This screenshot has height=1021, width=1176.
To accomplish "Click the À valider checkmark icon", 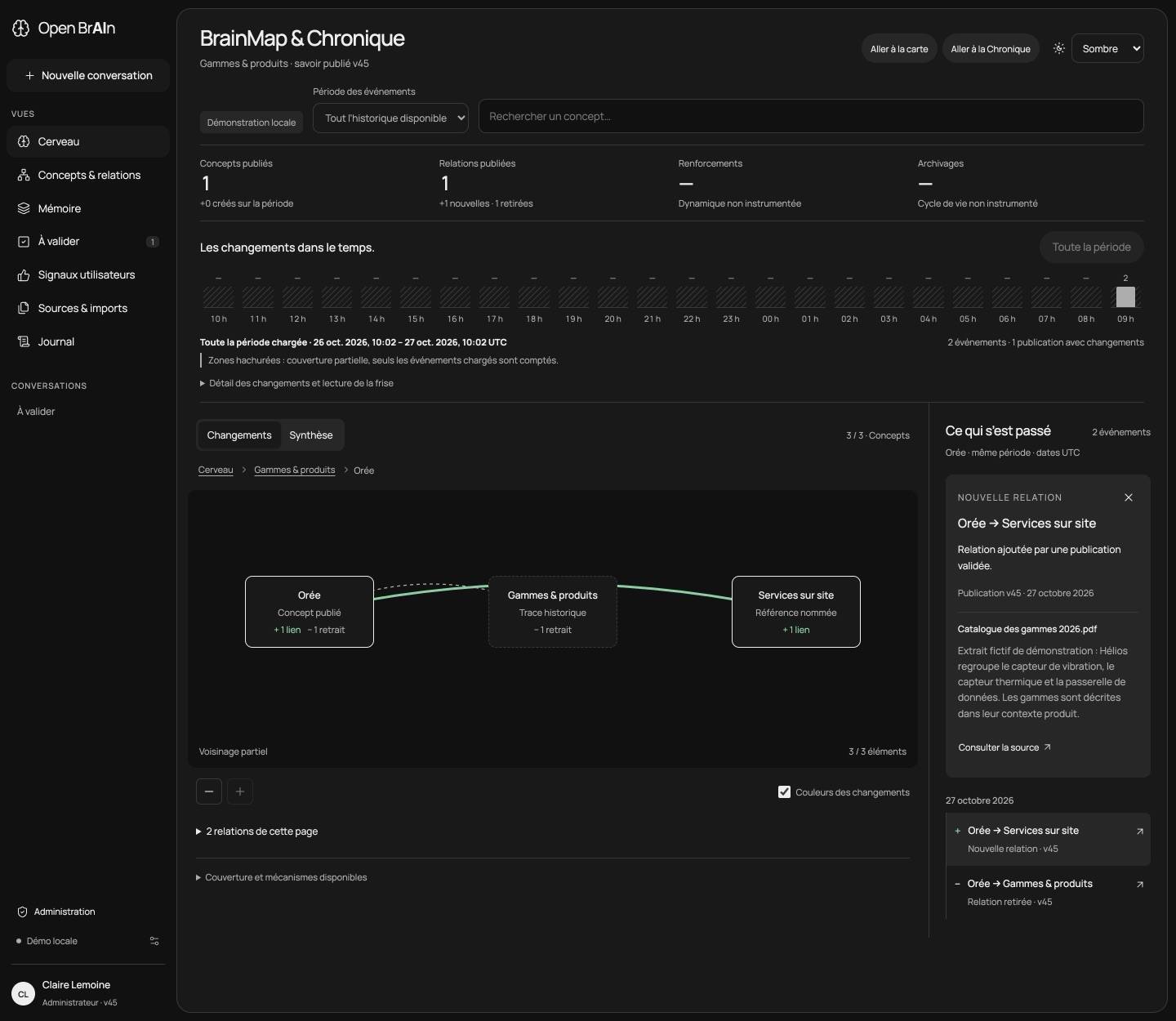I will (x=24, y=241).
